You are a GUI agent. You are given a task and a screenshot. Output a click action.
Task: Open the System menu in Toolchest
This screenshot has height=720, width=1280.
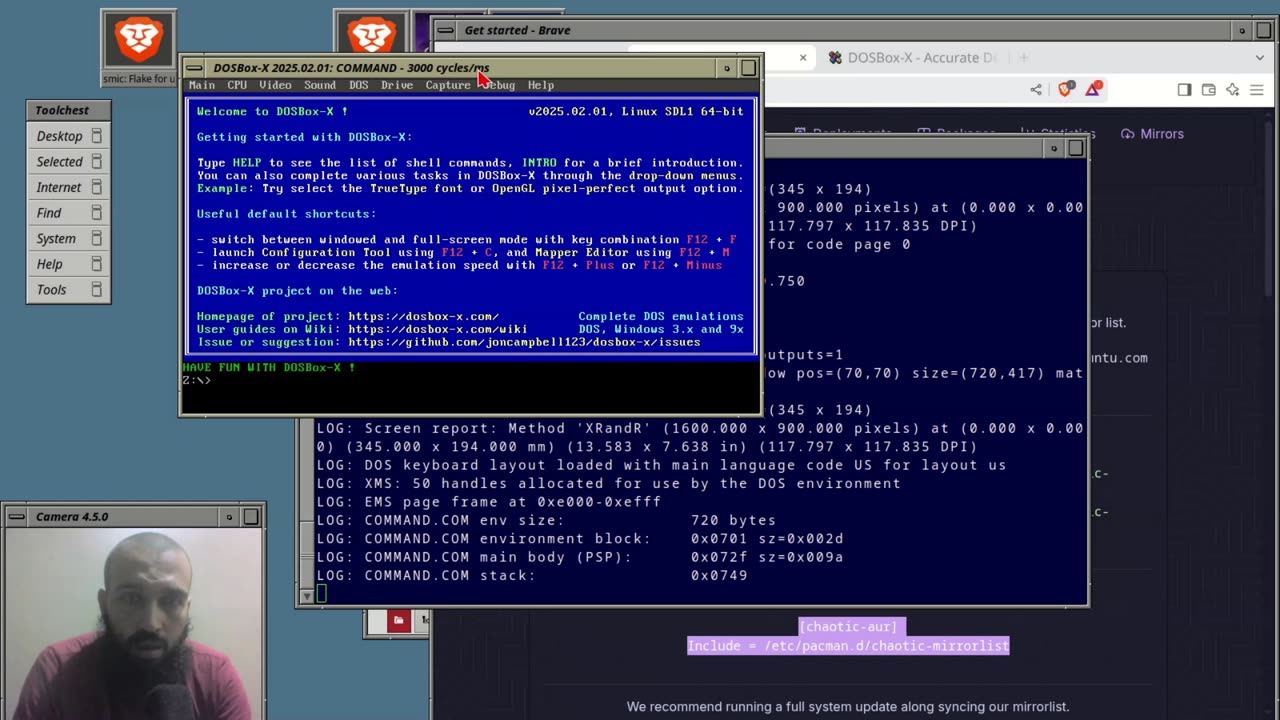click(68, 238)
